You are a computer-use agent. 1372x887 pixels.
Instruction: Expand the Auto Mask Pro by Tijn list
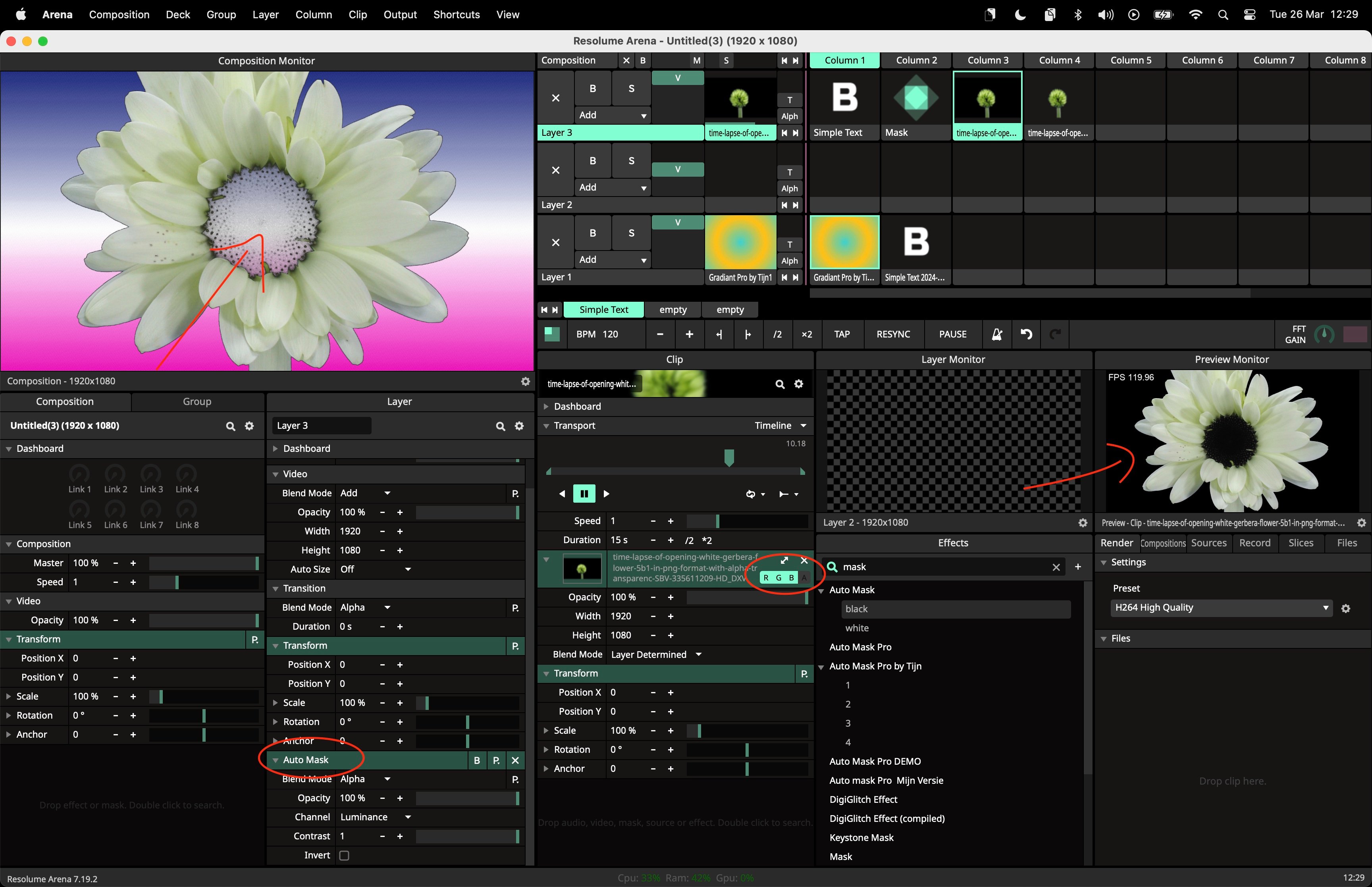(x=822, y=666)
